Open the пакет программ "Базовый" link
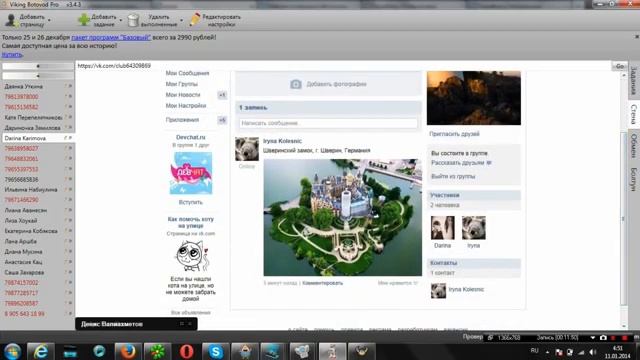Screen dimensions: 640x360 (111, 37)
